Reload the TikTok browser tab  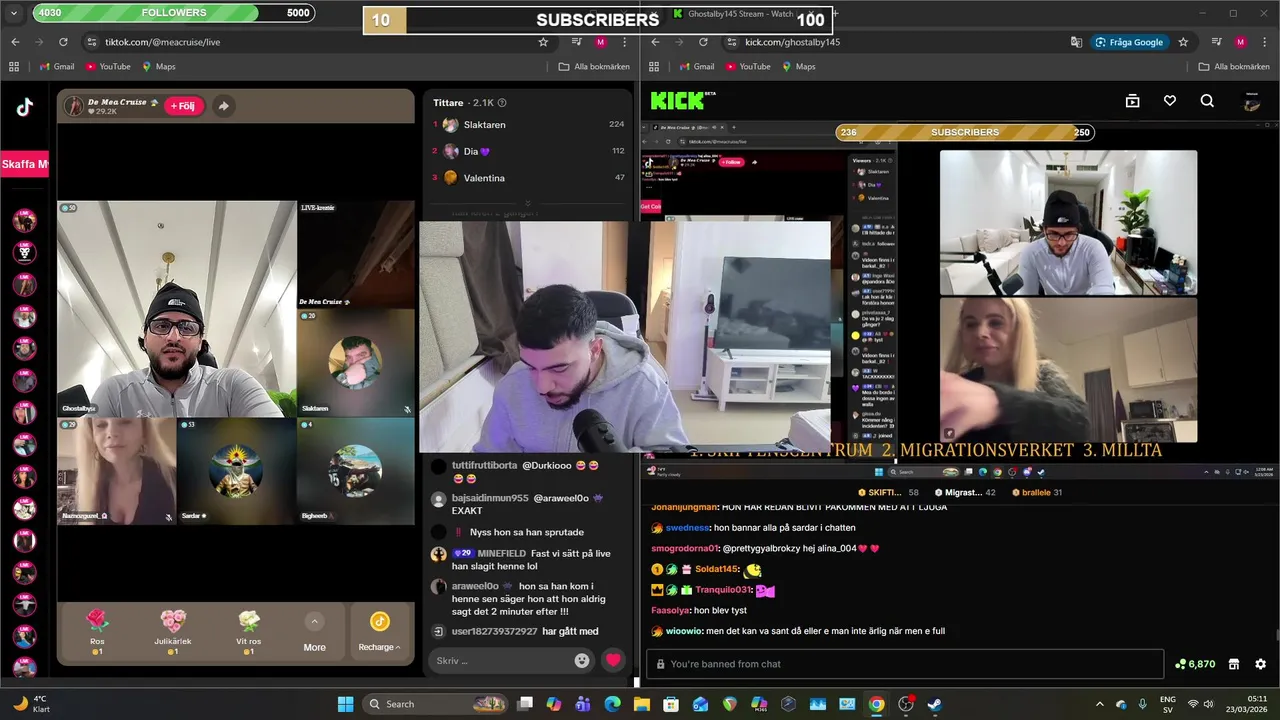pyautogui.click(x=63, y=42)
